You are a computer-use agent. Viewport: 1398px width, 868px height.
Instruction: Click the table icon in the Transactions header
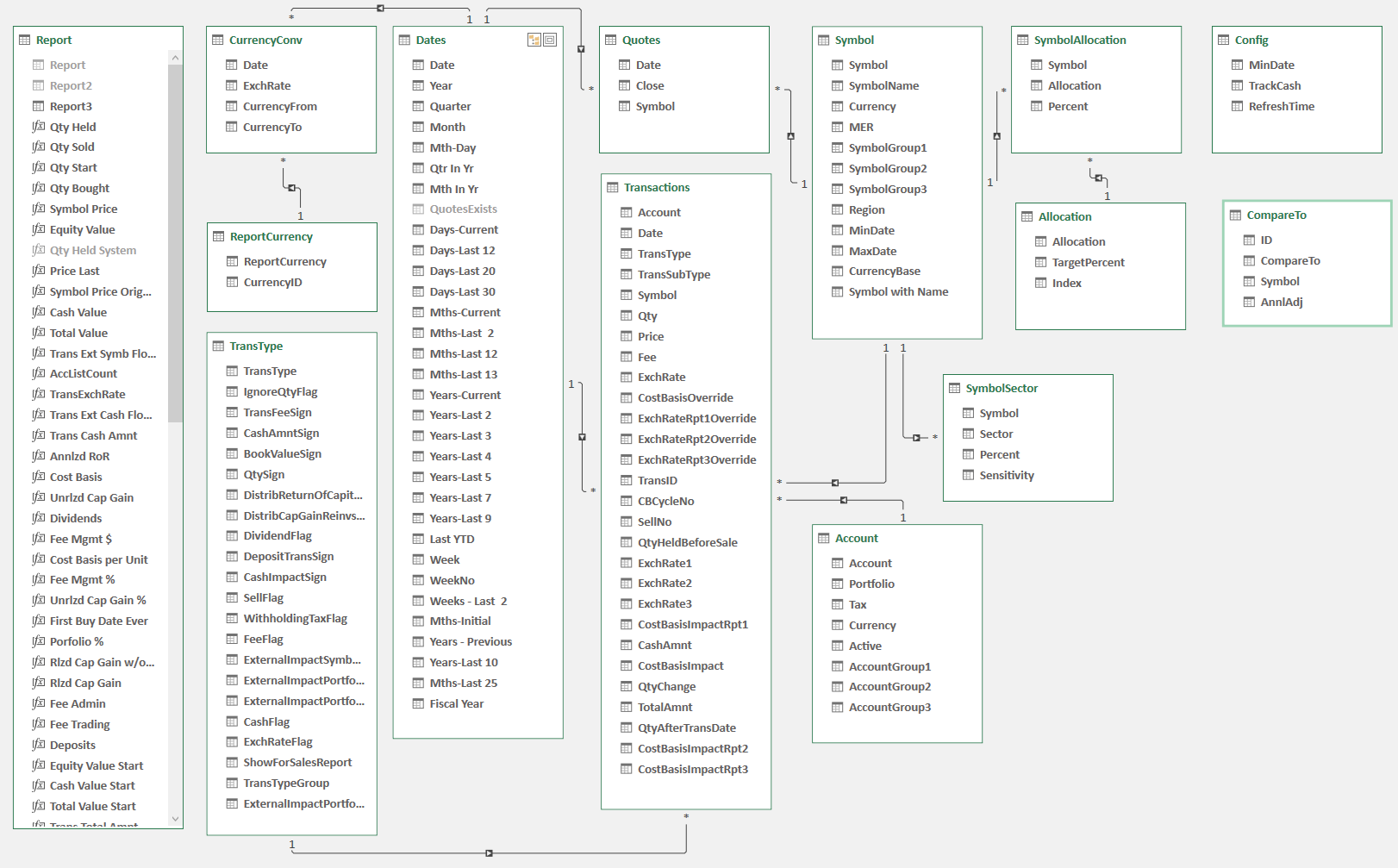click(x=611, y=187)
